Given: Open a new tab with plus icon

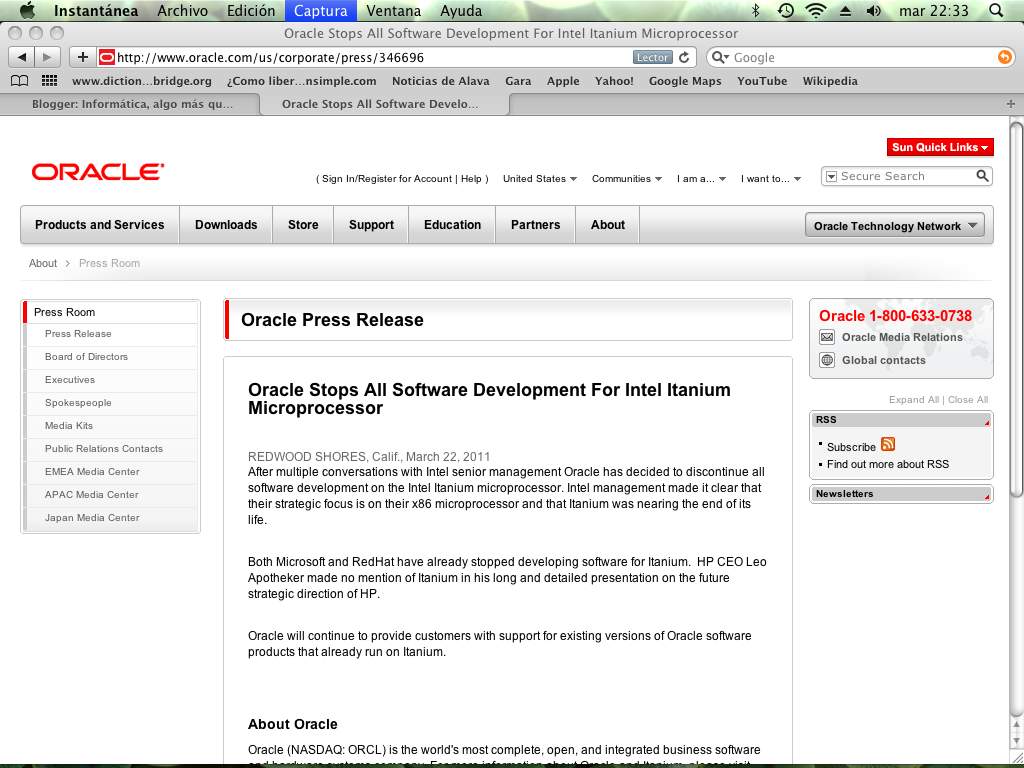Looking at the screenshot, I should 1010,104.
